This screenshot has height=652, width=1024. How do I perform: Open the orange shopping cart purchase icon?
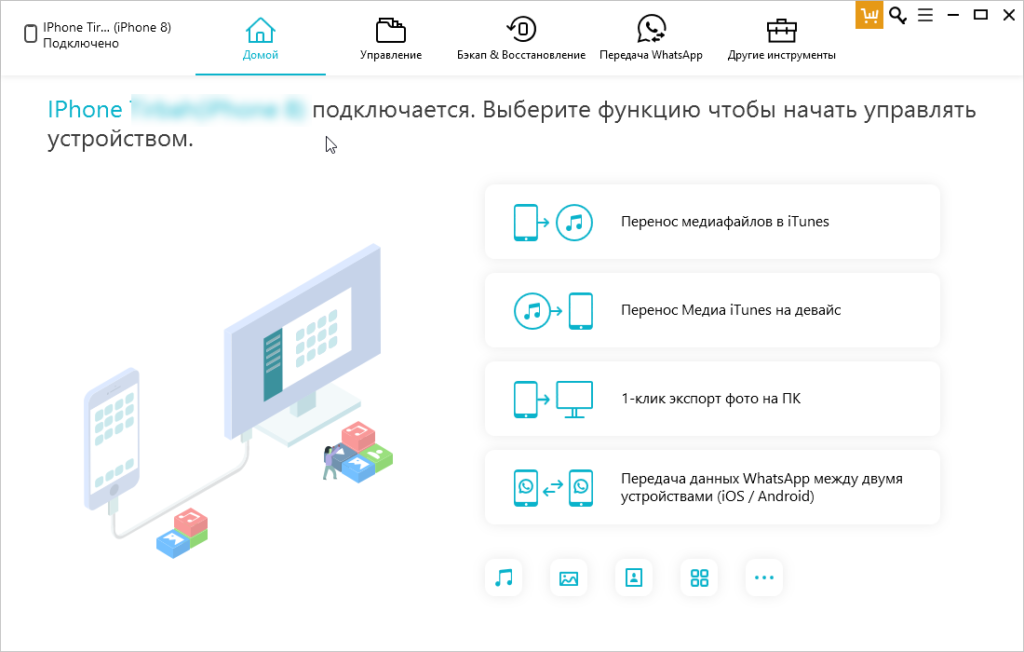tap(868, 15)
